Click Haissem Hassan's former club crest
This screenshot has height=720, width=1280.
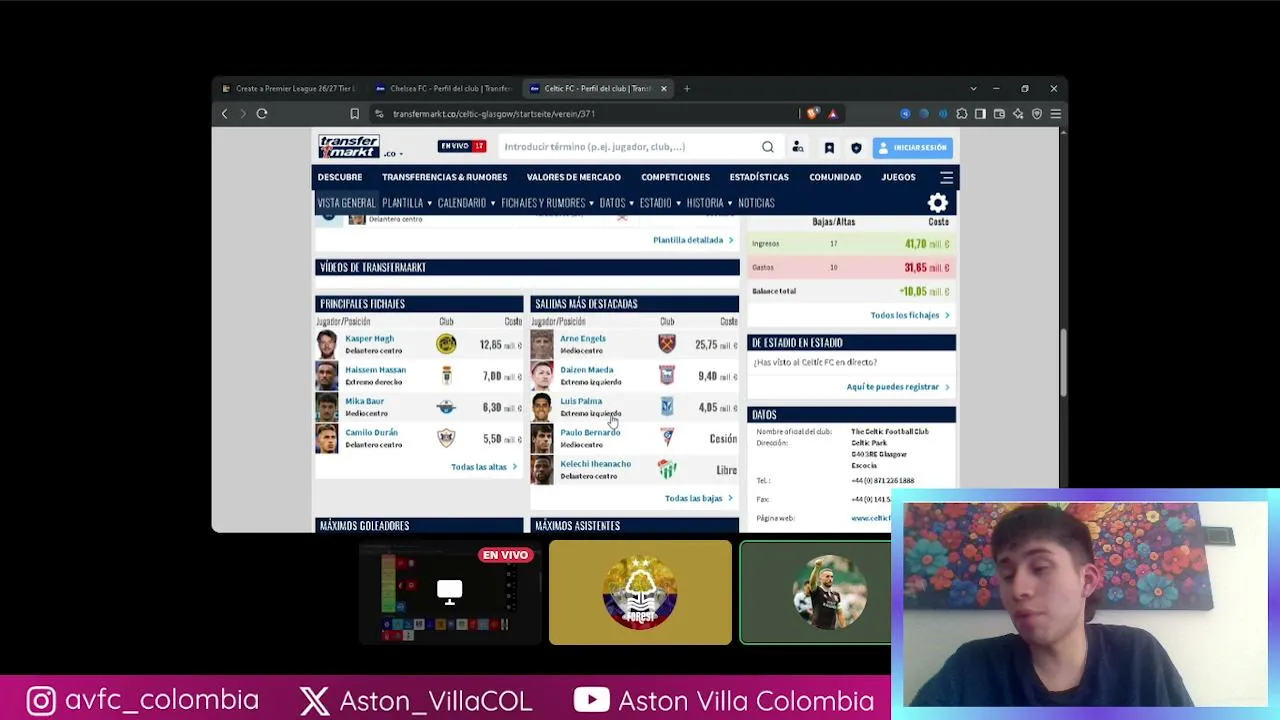click(x=446, y=376)
